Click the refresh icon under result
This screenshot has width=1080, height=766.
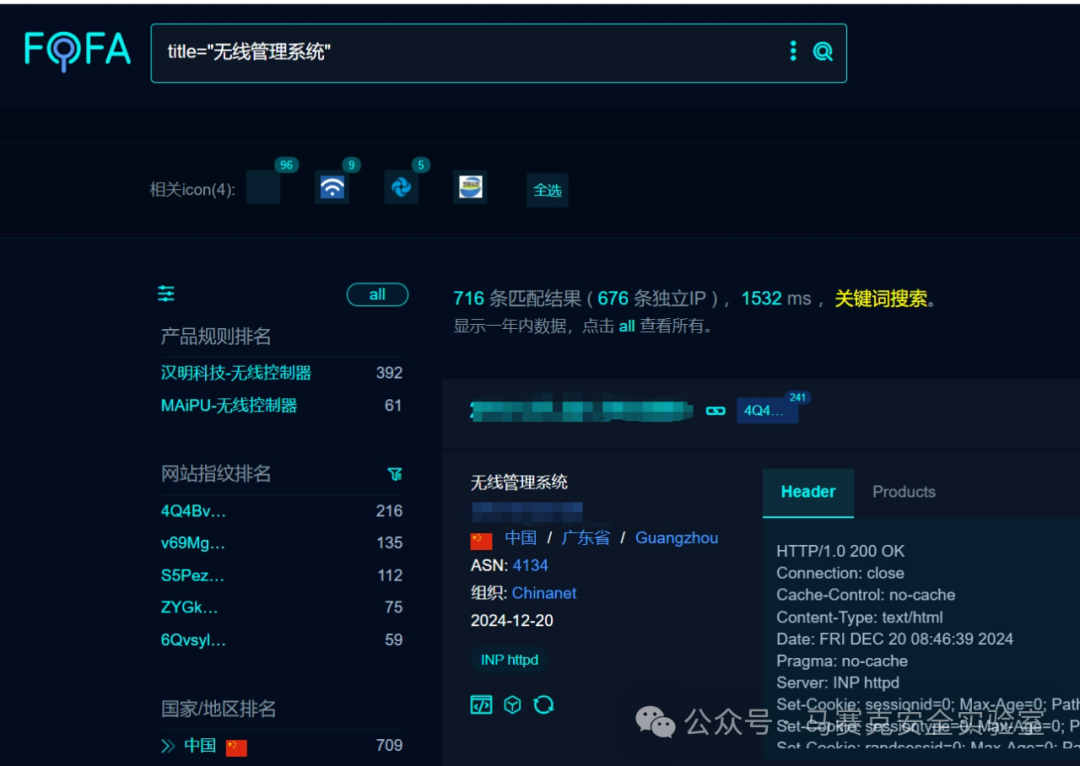coord(543,705)
